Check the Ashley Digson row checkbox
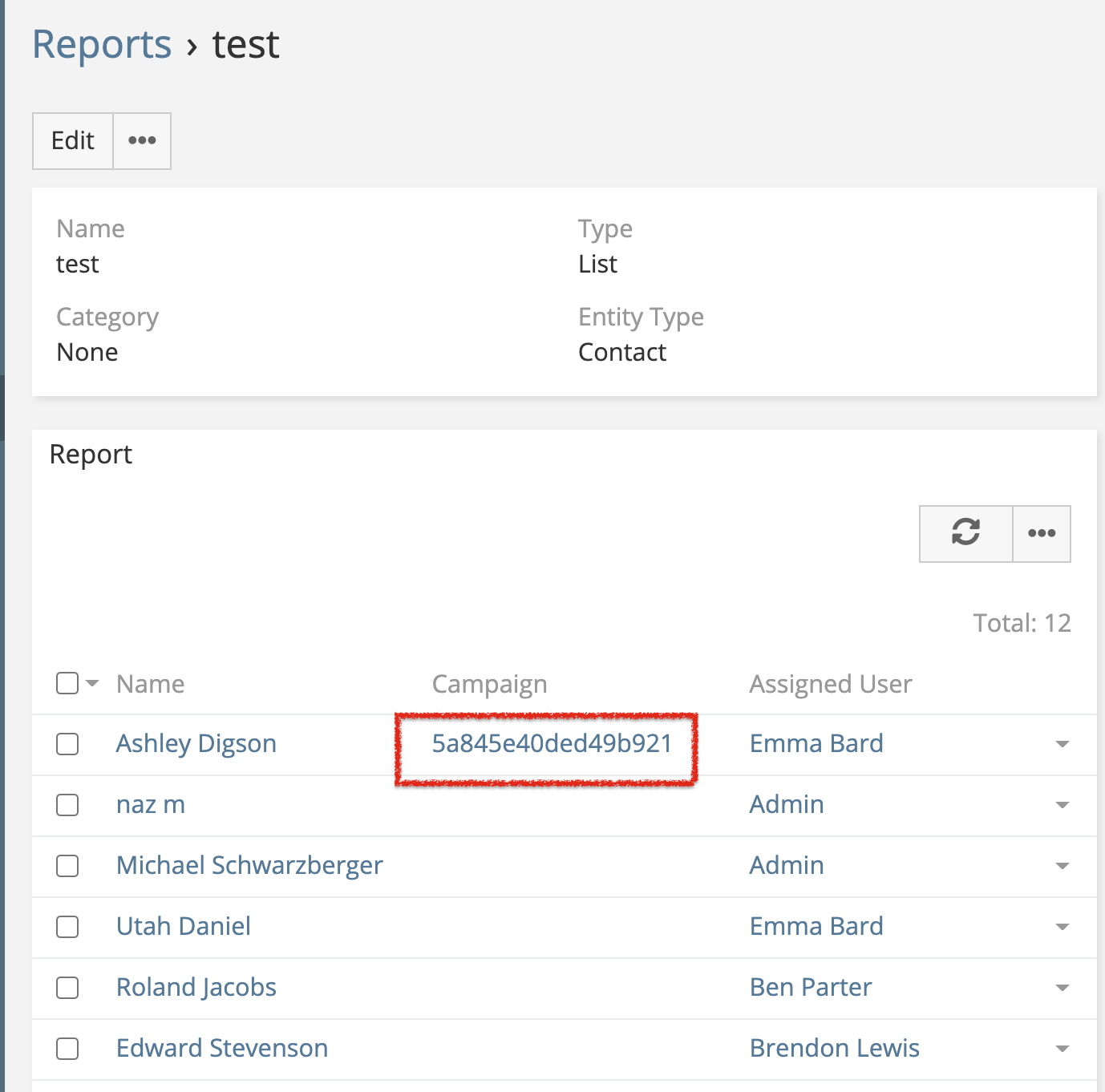 click(x=67, y=744)
